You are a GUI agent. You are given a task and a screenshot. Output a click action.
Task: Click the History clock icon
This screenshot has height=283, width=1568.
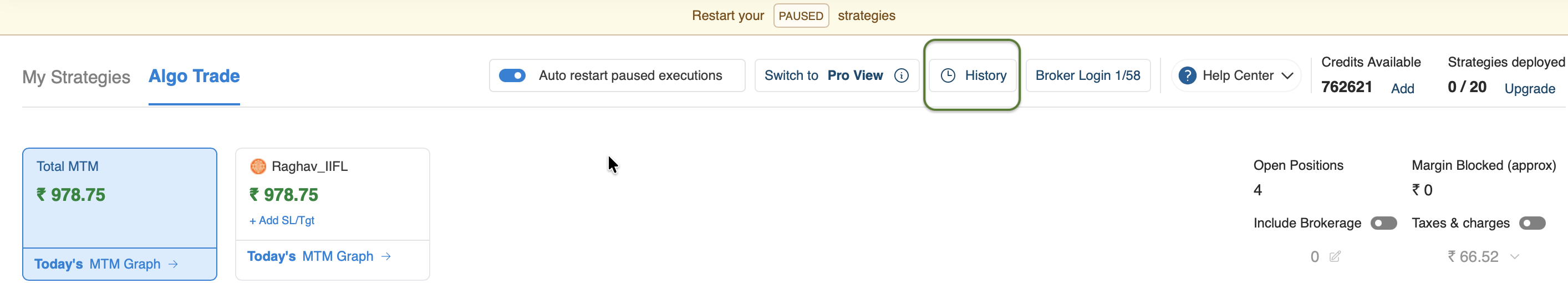click(x=948, y=75)
